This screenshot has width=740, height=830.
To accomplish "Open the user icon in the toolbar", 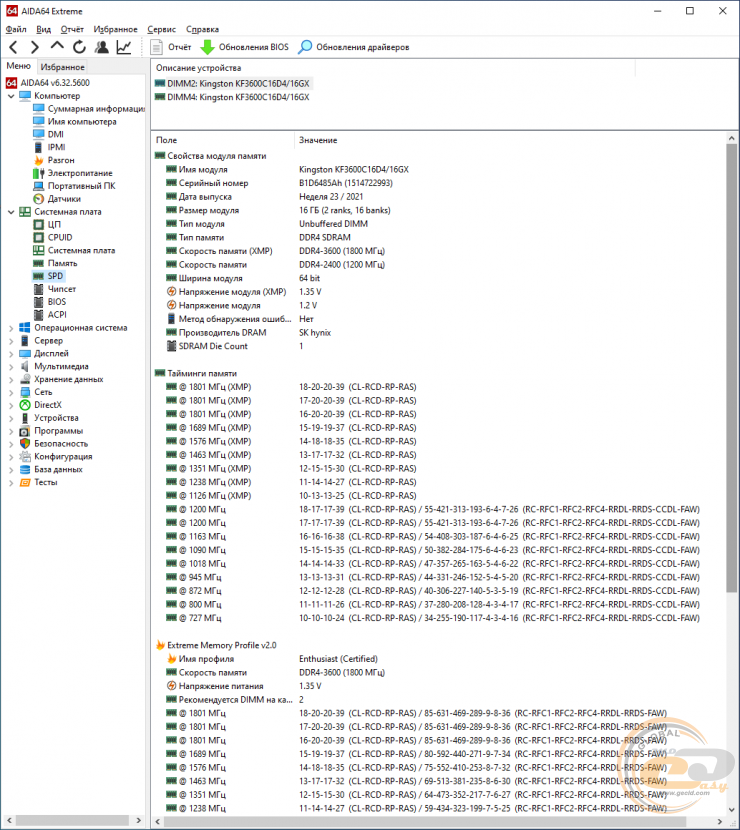I will 101,47.
